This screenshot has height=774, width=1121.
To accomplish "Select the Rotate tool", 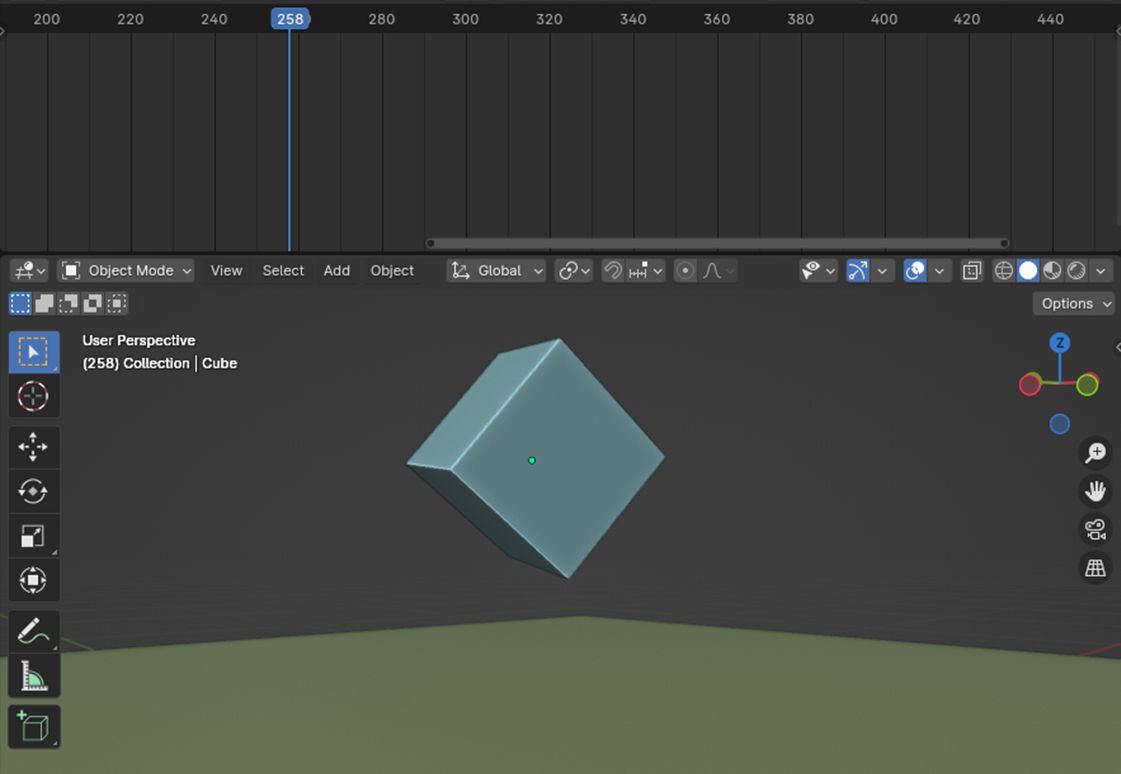I will (x=33, y=491).
